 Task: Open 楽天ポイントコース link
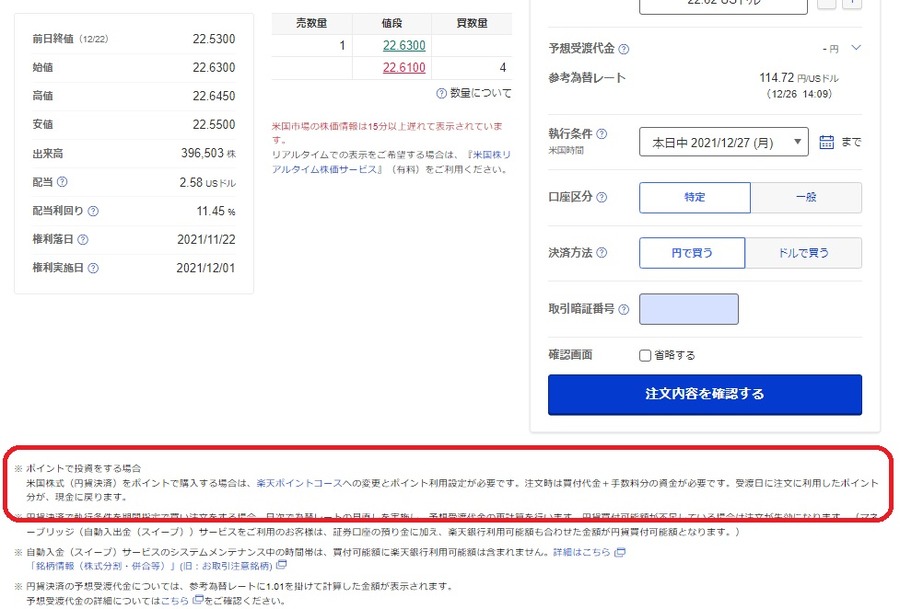[299, 483]
